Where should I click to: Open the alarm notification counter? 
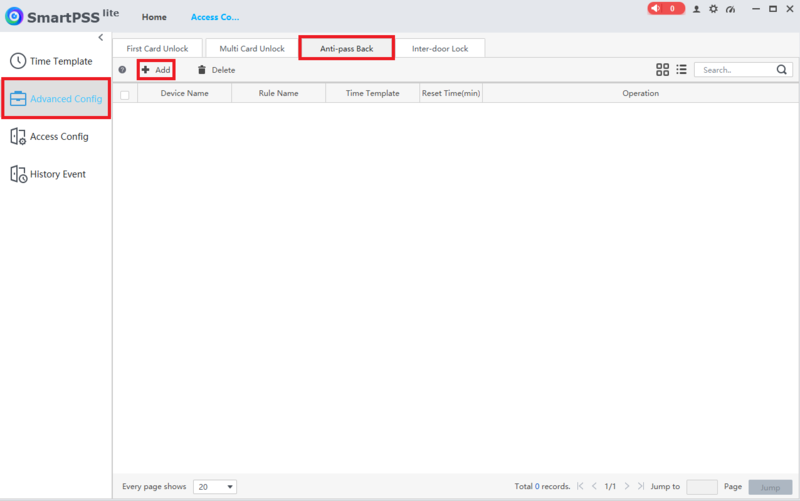coord(665,8)
